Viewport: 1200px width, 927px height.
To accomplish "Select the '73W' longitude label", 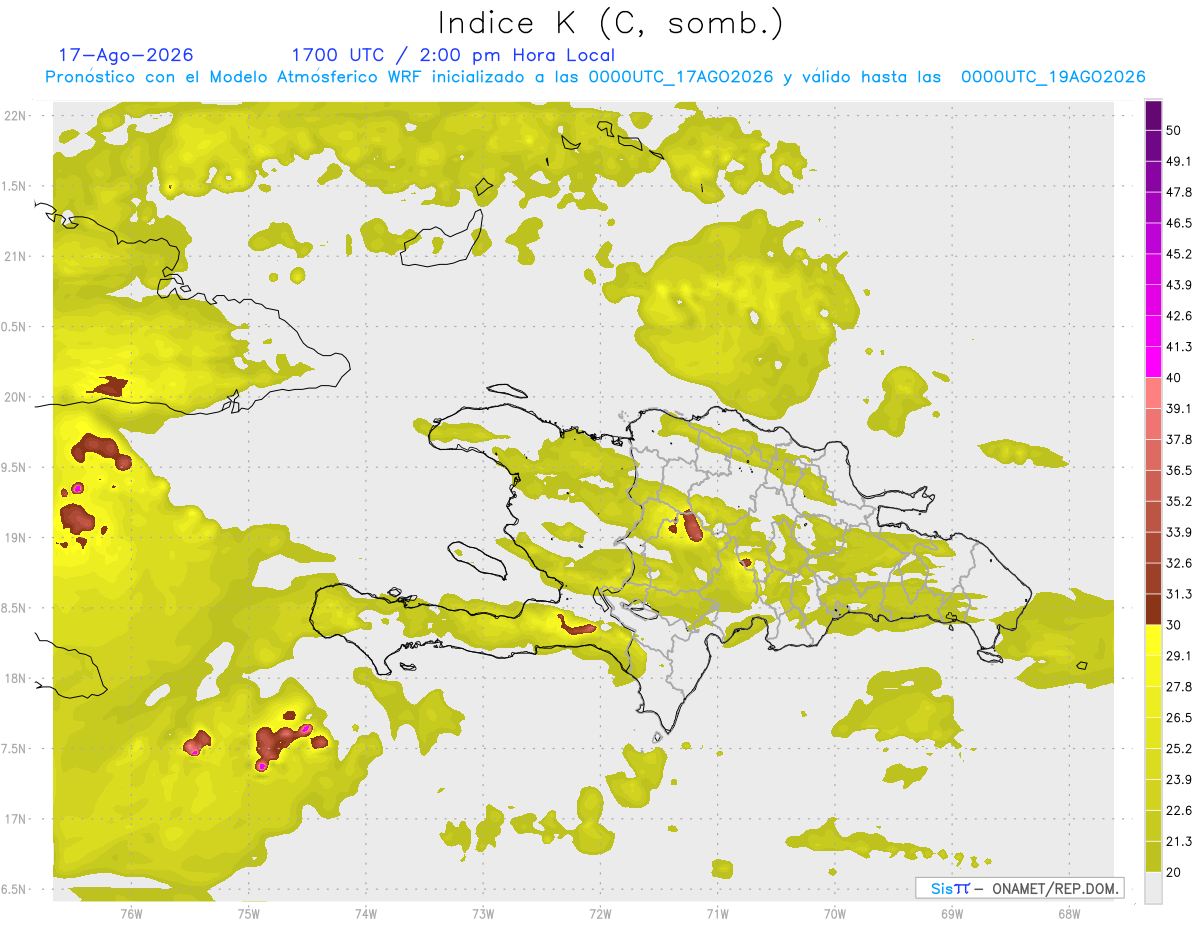I will click(x=483, y=914).
